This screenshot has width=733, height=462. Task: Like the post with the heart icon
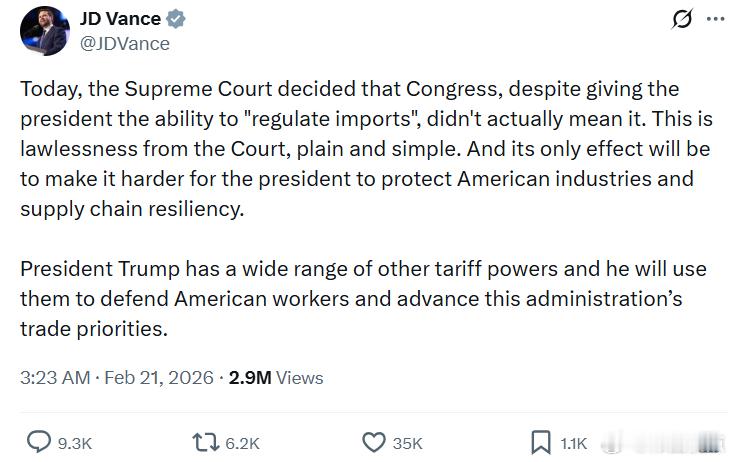coord(373,442)
